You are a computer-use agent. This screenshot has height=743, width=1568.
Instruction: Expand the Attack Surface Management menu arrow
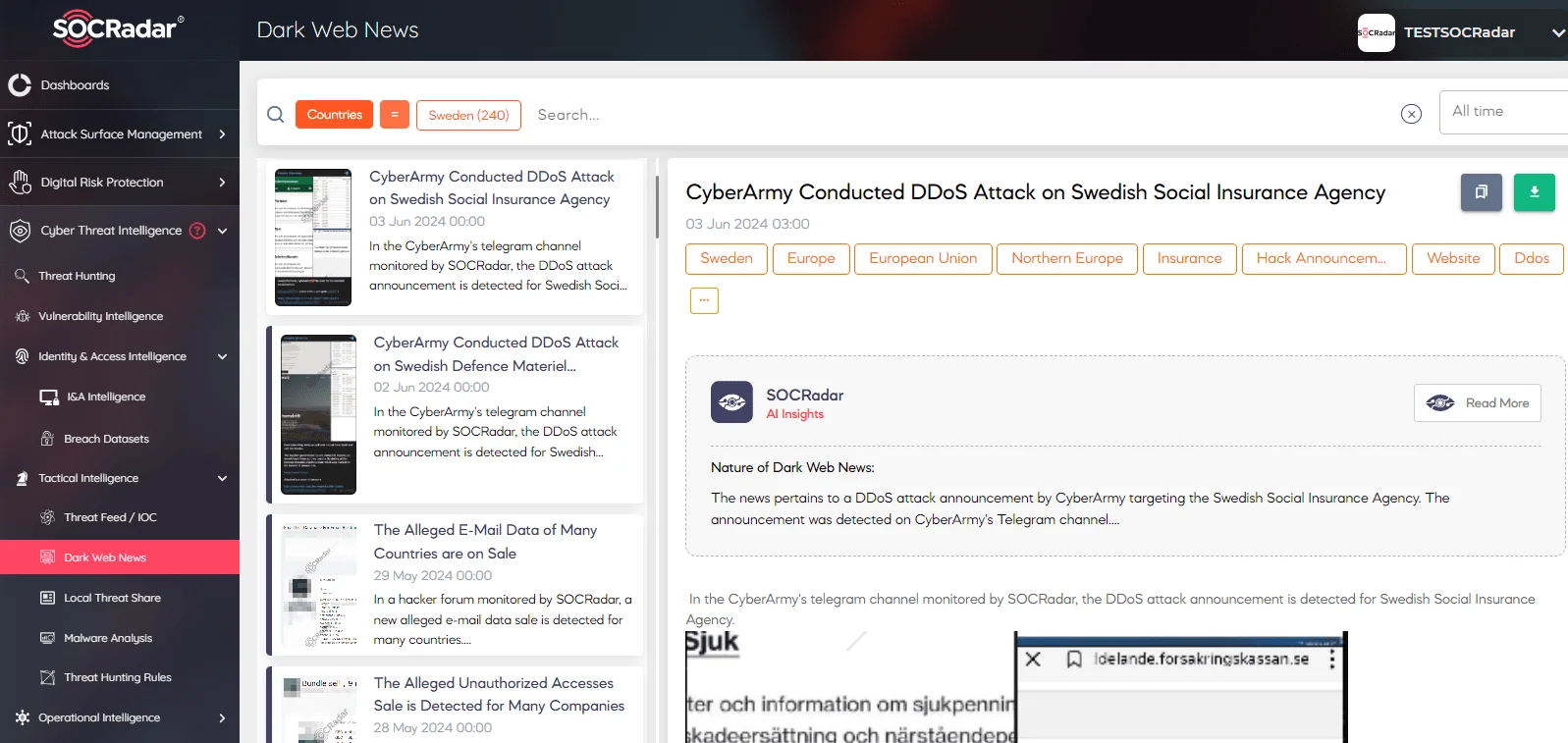coord(222,133)
